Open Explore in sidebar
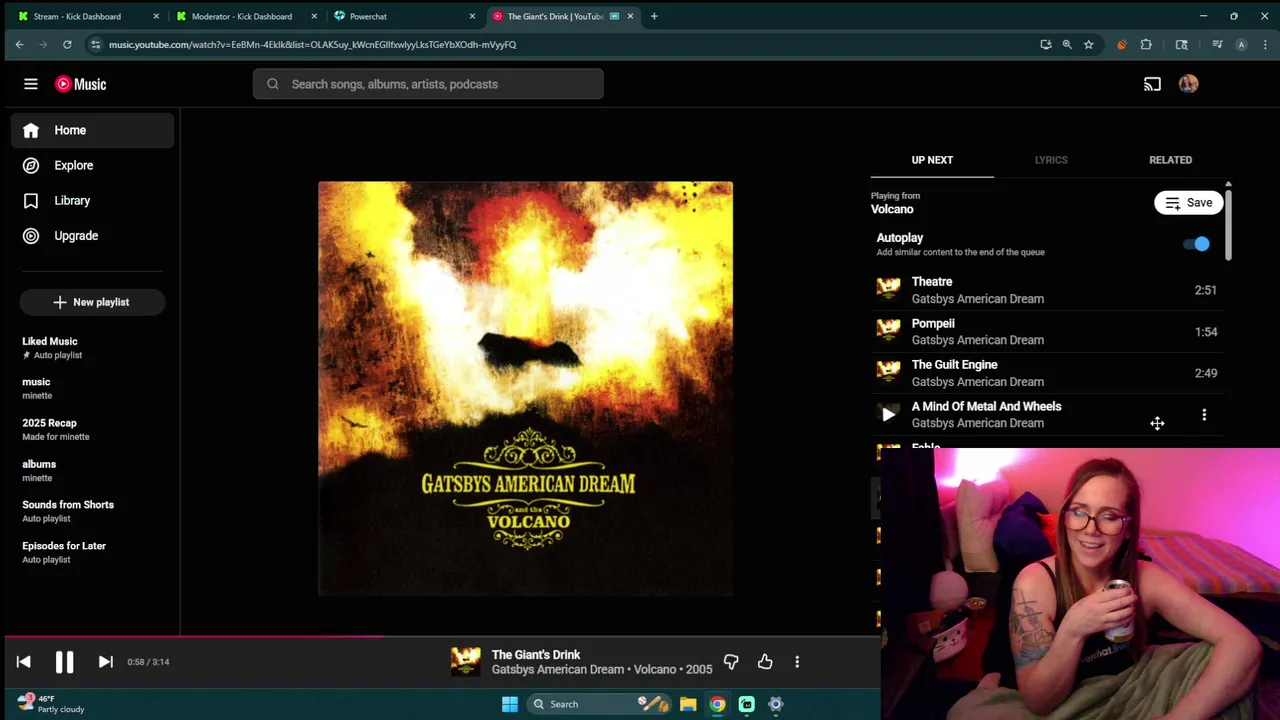This screenshot has height=720, width=1280. tap(93, 165)
